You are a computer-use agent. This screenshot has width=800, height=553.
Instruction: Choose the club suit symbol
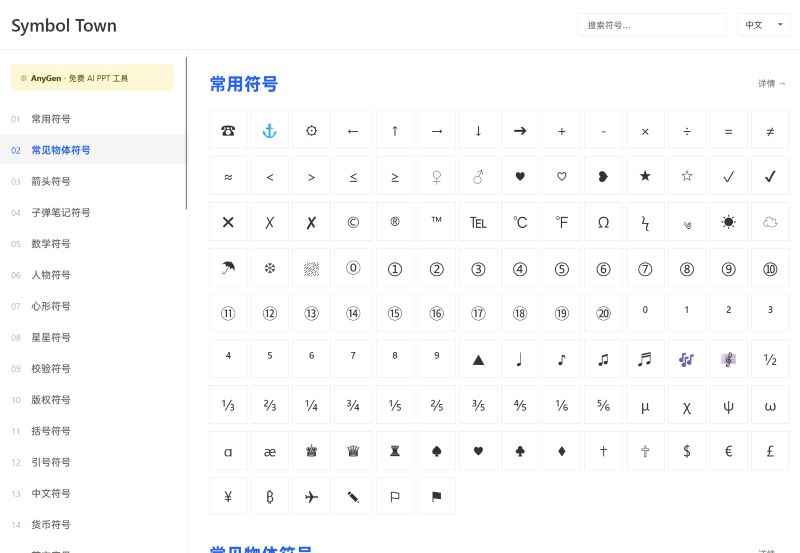(x=520, y=451)
